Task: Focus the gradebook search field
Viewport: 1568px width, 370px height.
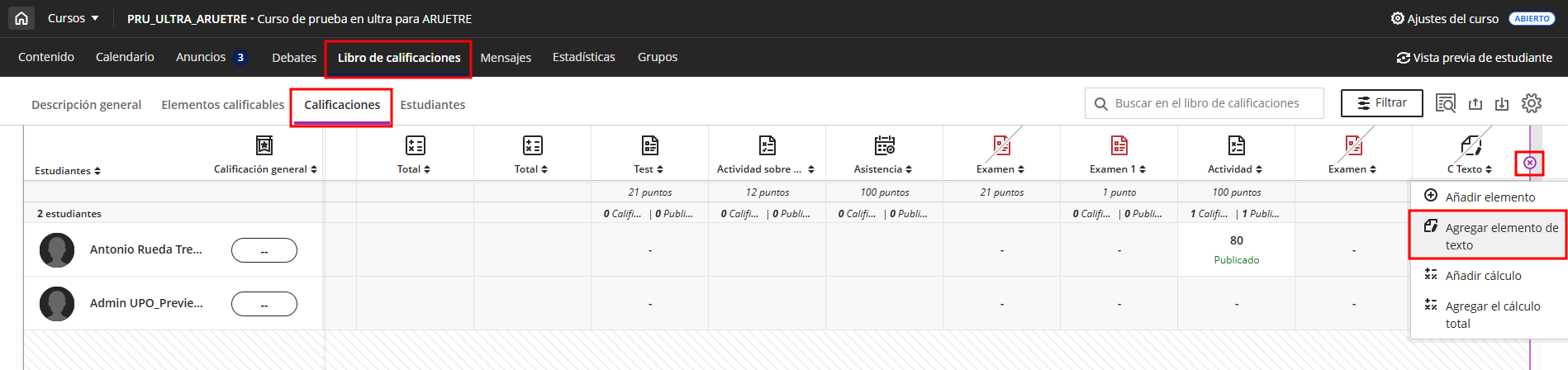Action: point(1206,103)
